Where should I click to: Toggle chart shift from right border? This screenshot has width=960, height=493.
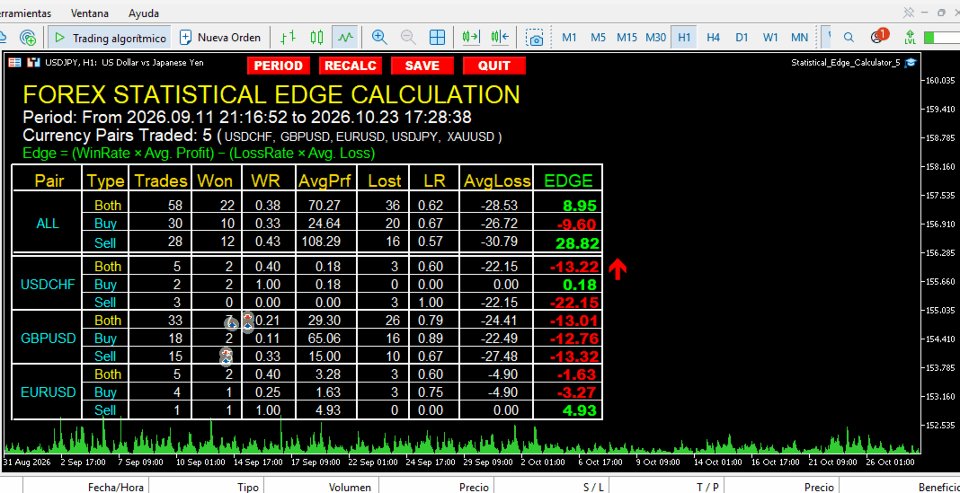click(x=501, y=37)
